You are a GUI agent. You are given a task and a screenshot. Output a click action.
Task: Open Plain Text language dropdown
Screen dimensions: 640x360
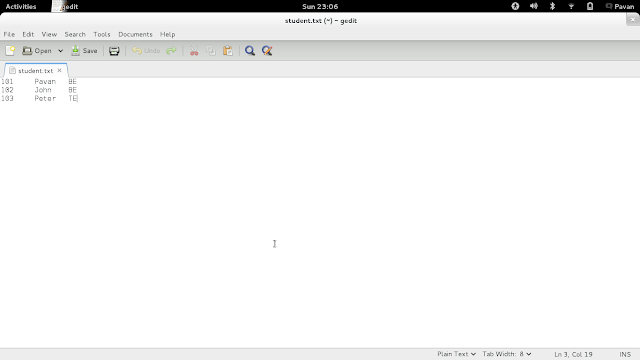456,354
